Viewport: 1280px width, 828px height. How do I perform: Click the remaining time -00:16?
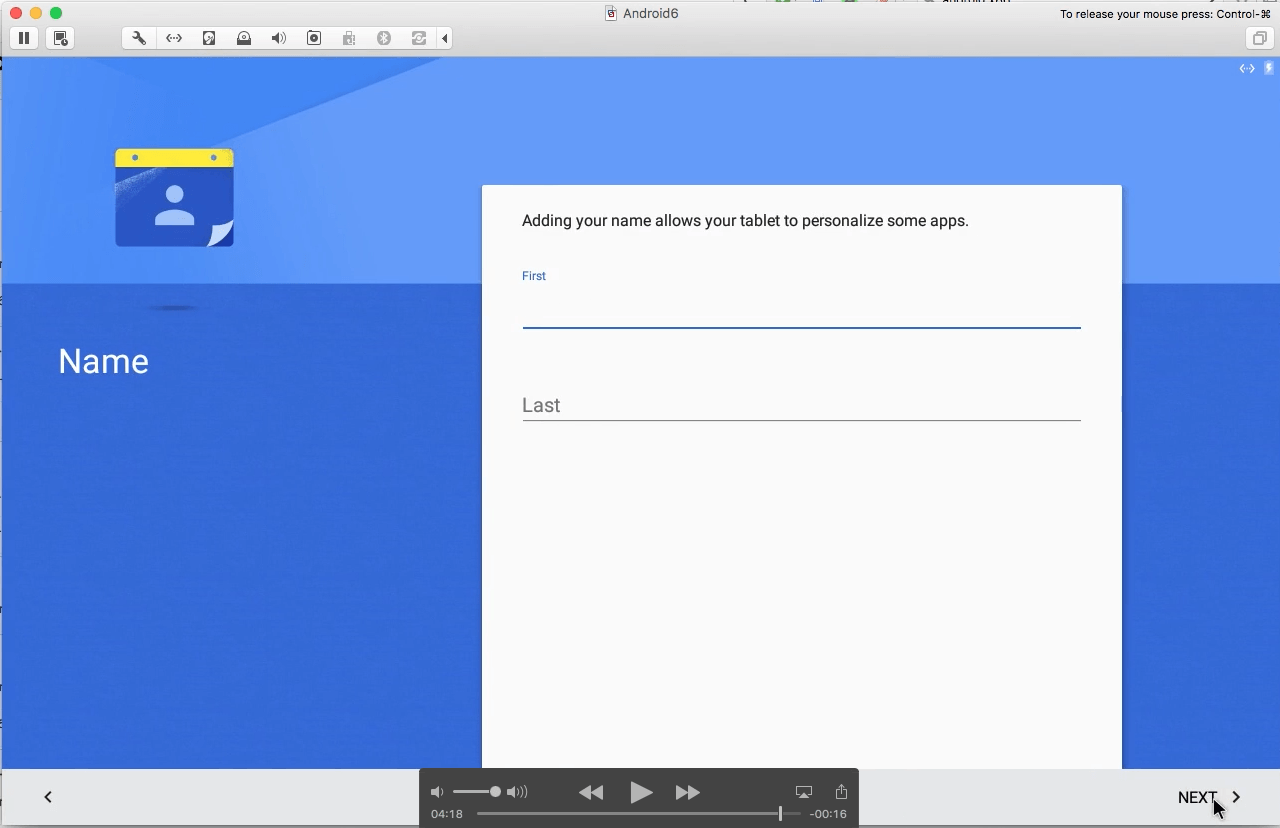click(828, 814)
